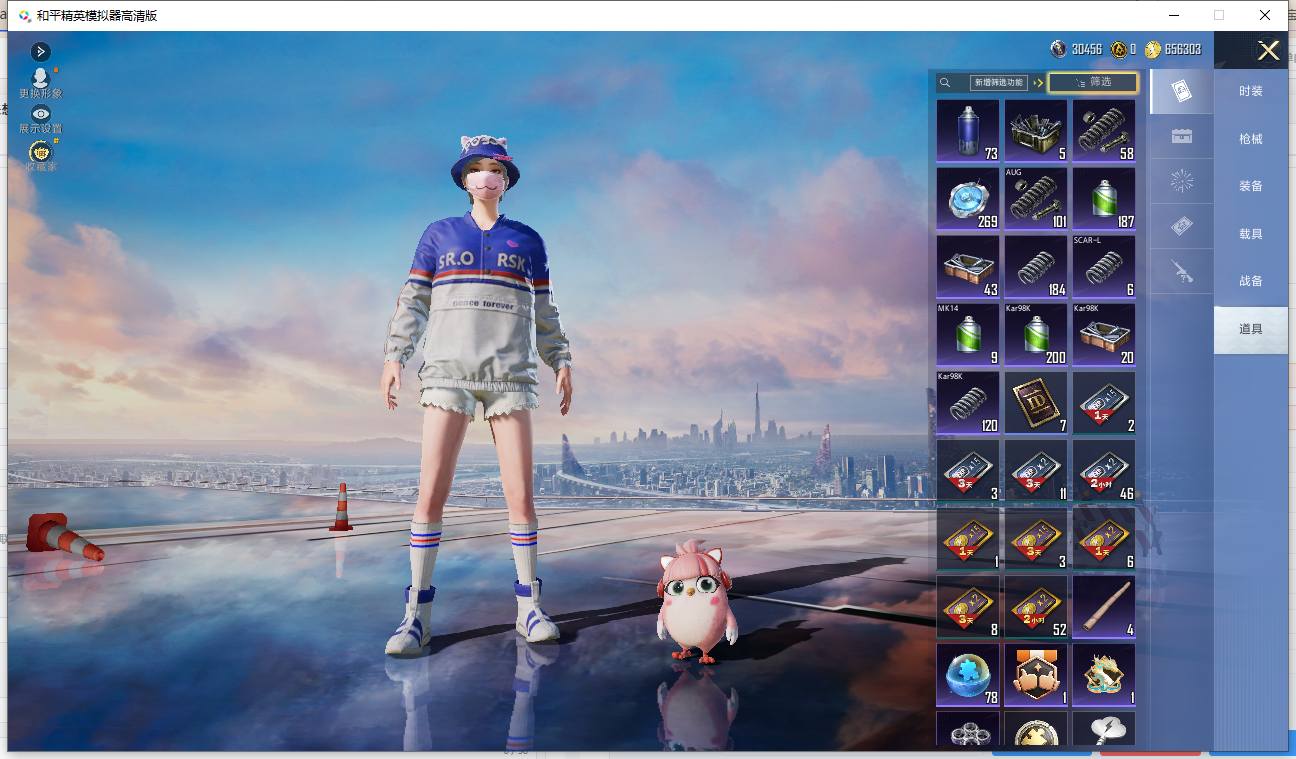Toggle 展示设置 eye icon
Image resolution: width=1296 pixels, height=759 pixels.
point(40,119)
